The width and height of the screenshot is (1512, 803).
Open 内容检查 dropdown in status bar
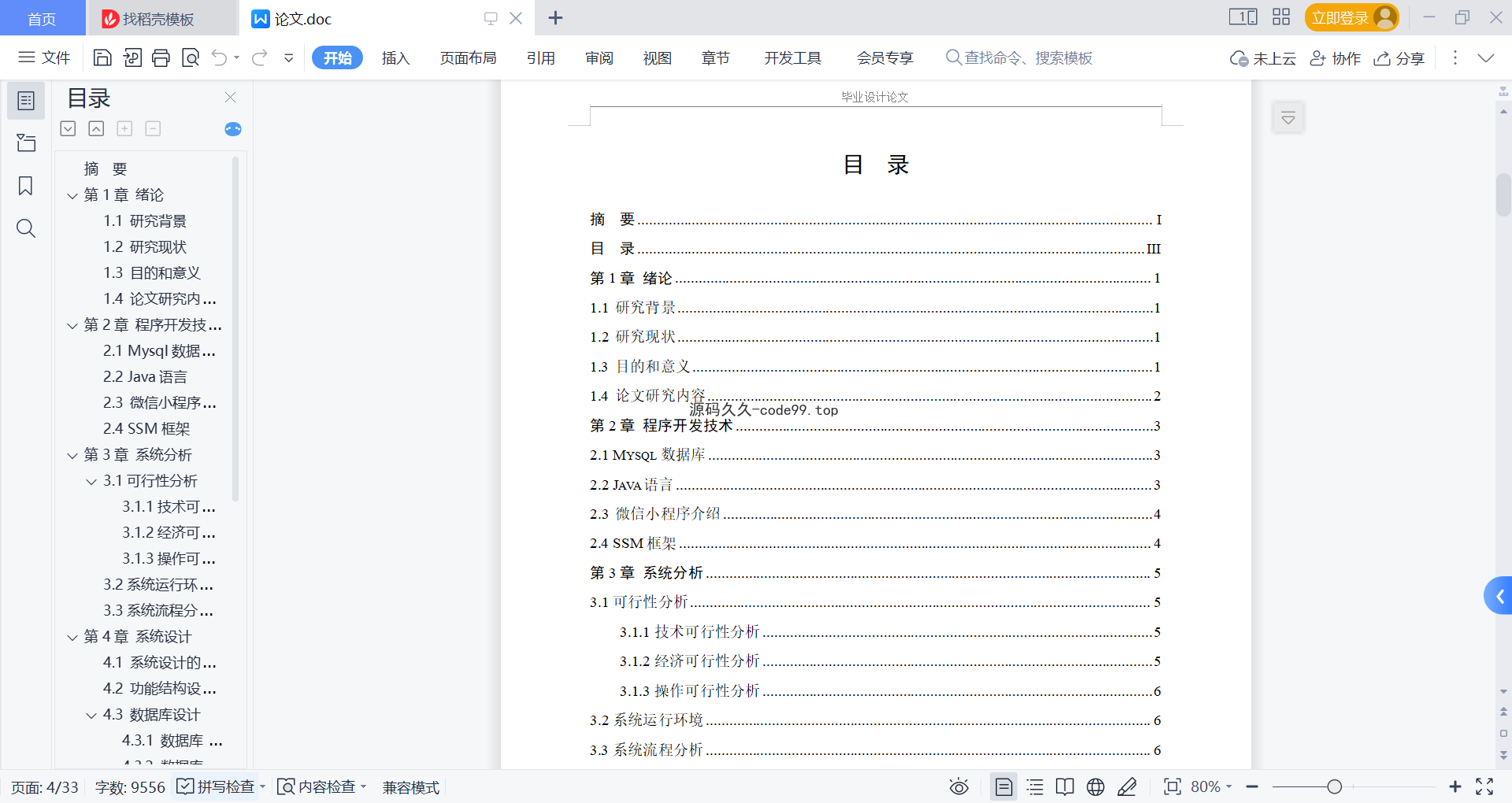(x=364, y=786)
